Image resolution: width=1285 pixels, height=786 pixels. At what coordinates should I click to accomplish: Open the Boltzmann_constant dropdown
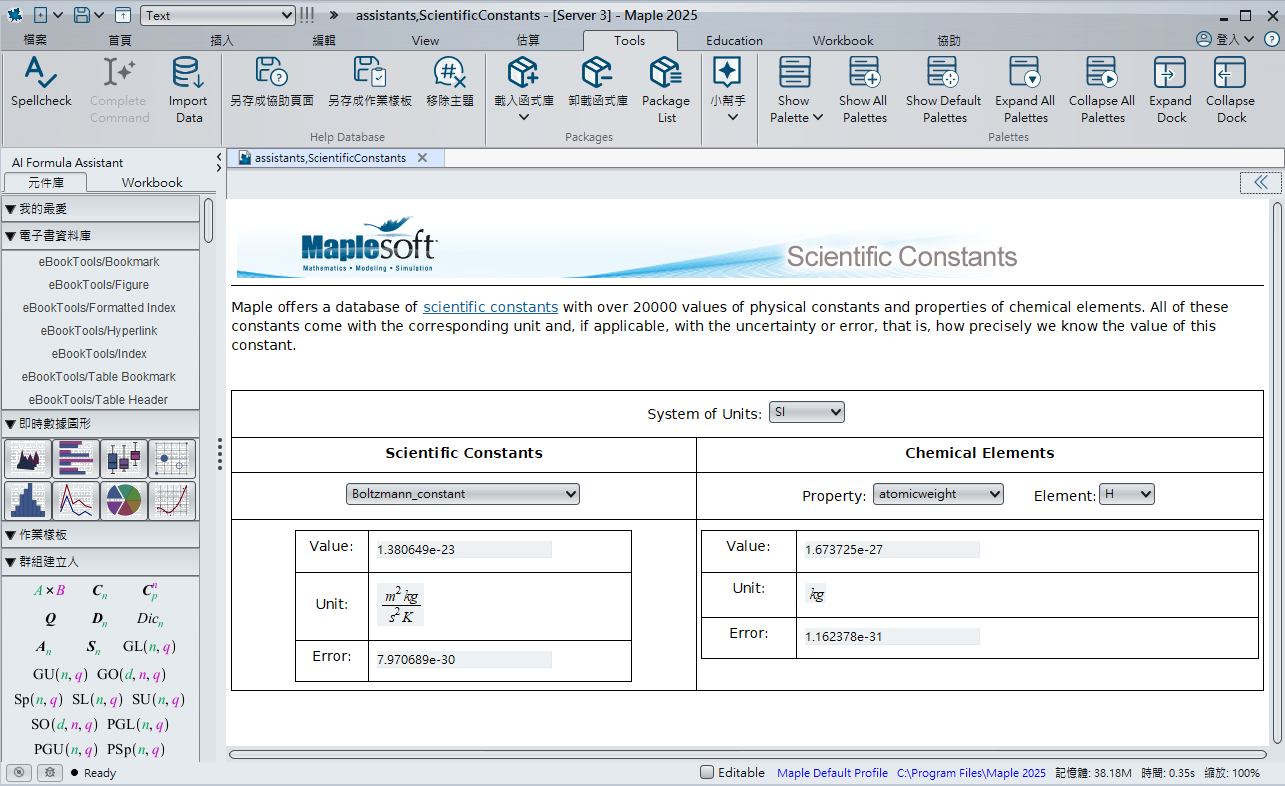(x=463, y=493)
